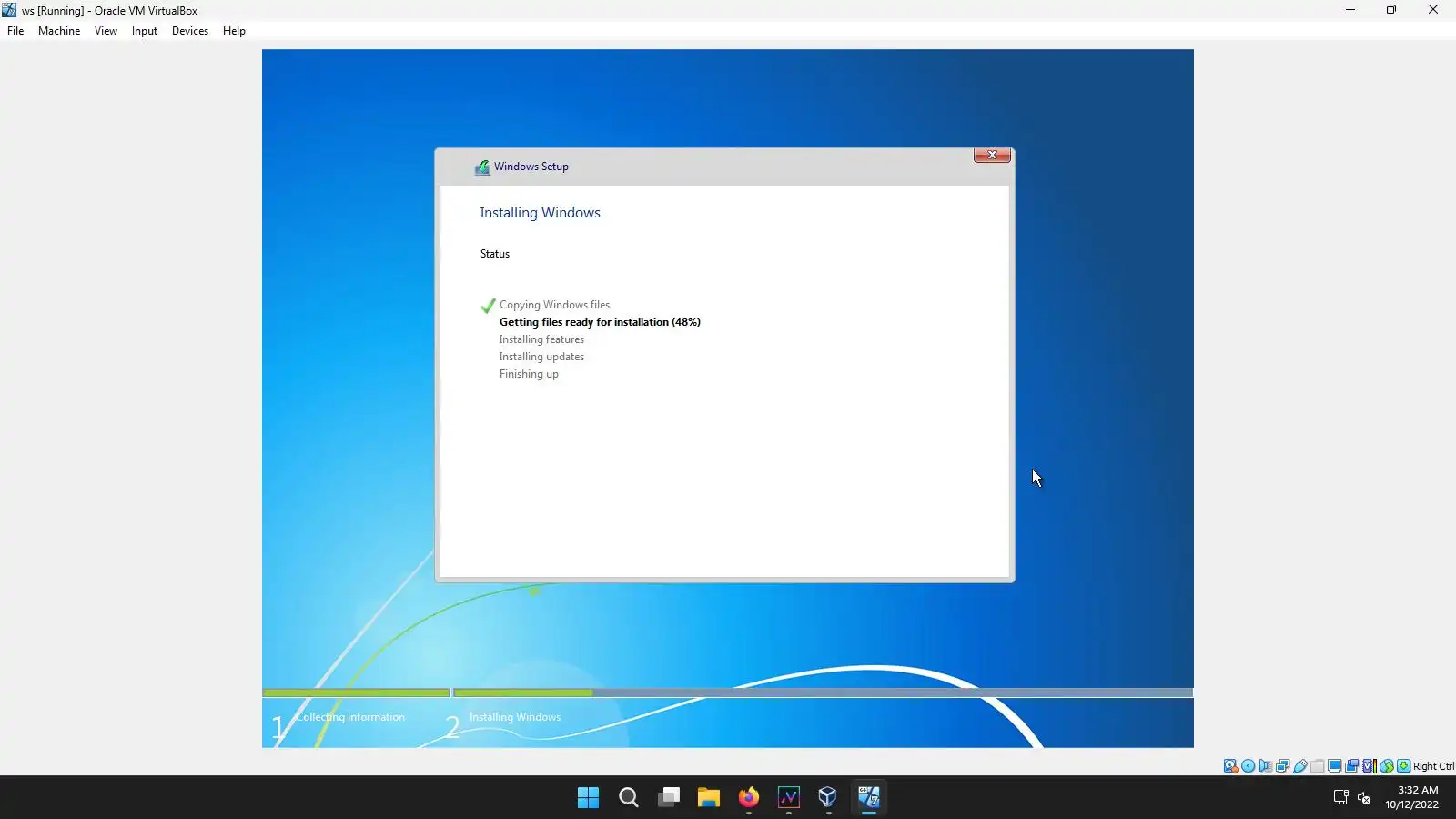Click the keyboard capture green arrow icon

point(1404,766)
